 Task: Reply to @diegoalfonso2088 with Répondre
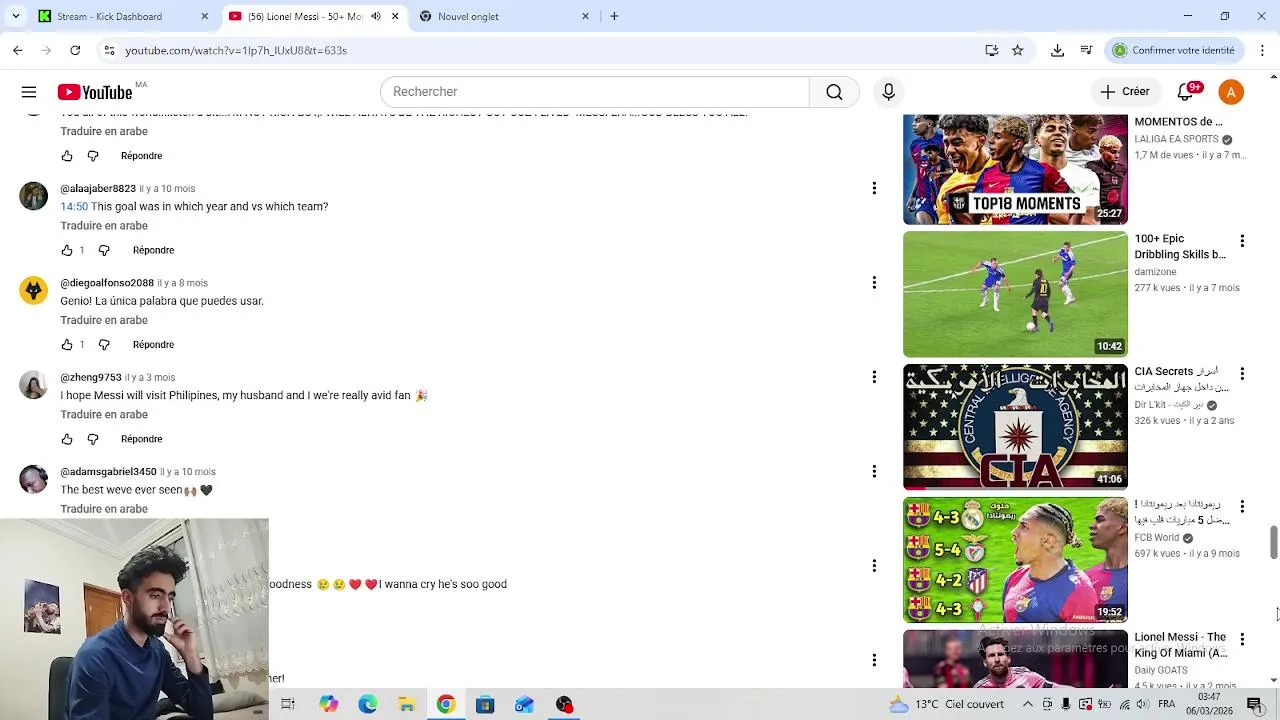pos(153,344)
